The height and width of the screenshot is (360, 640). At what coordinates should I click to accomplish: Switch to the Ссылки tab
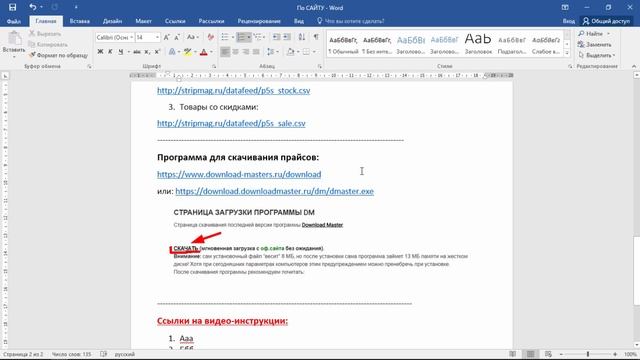tap(175, 21)
